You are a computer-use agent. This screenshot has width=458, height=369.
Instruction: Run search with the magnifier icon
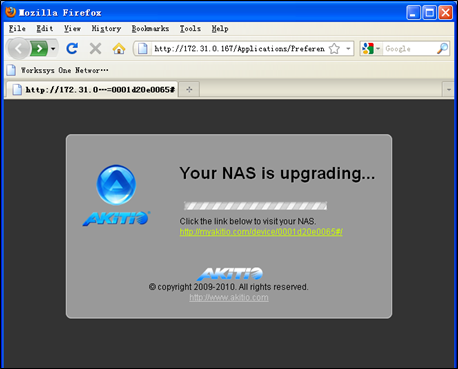(442, 49)
